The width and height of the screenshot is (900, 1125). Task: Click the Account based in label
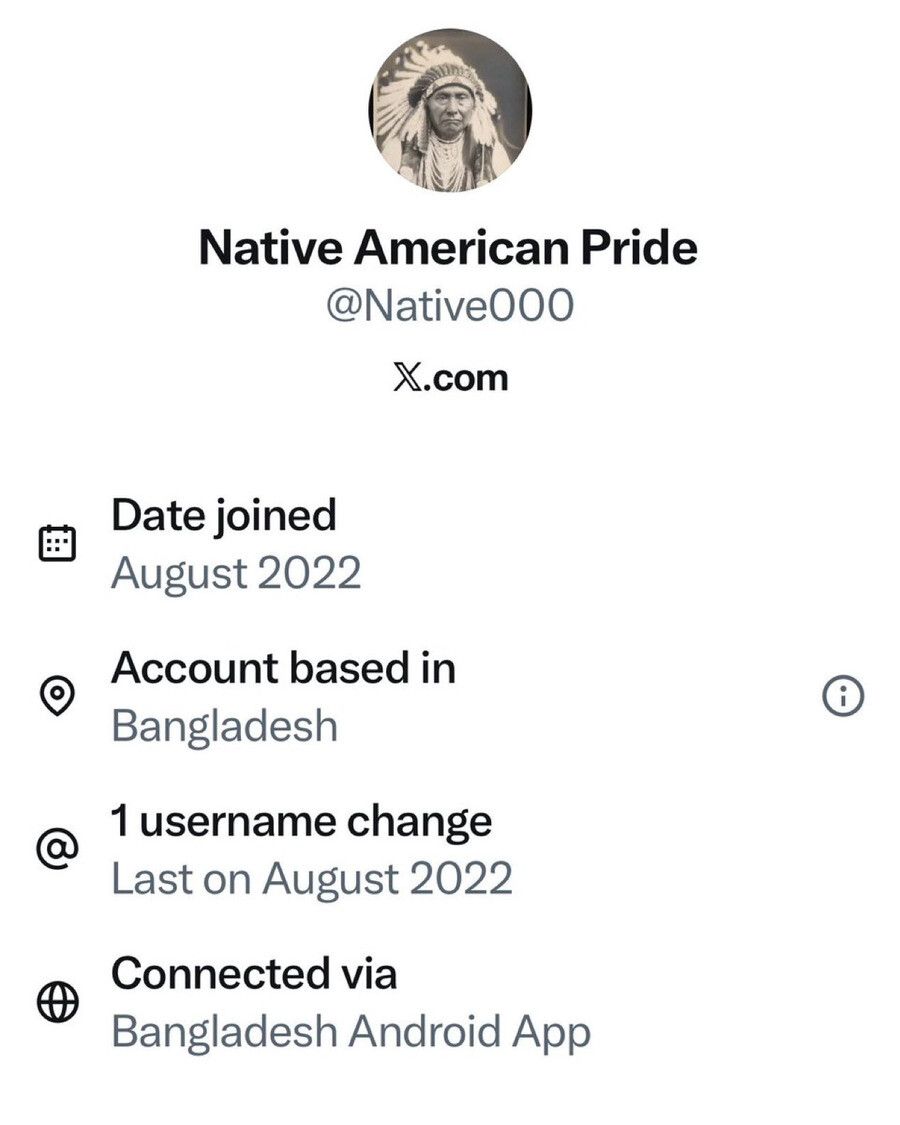[x=283, y=668]
